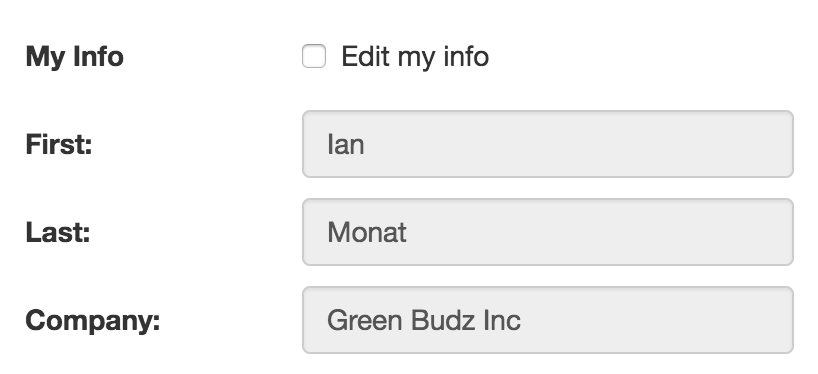Screen dimensions: 818x374
Task: Click empty area of the Company field
Action: (657, 320)
